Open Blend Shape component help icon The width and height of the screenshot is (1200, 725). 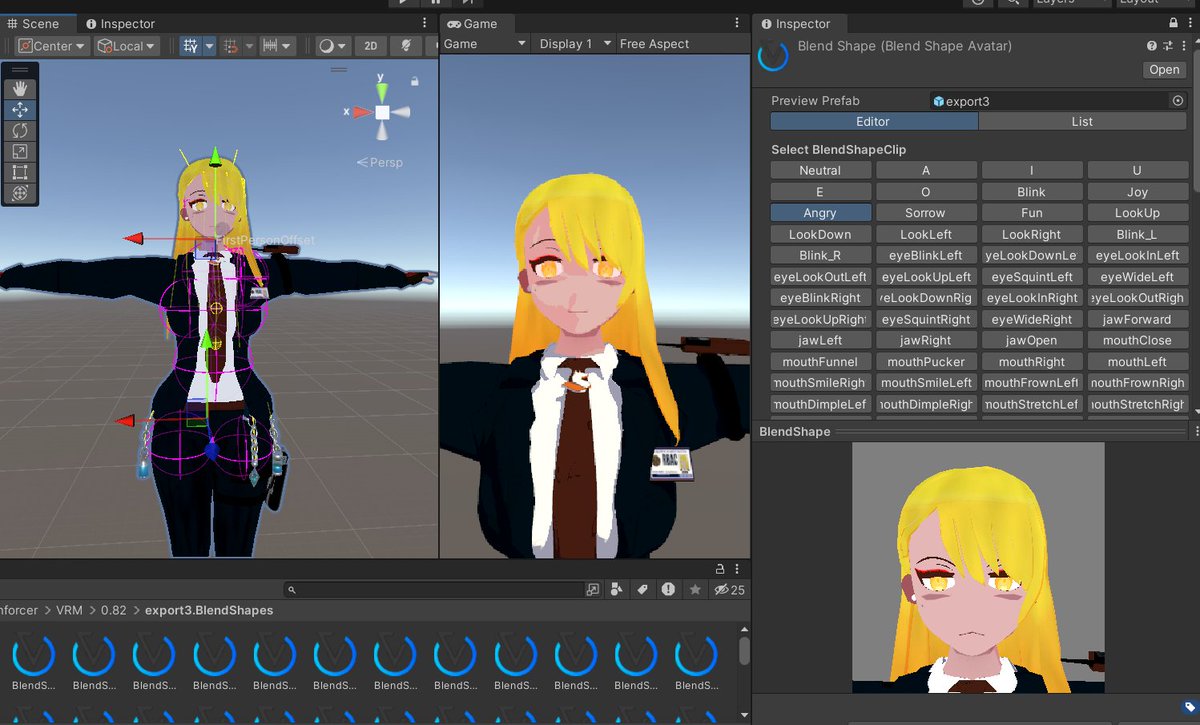(1152, 46)
